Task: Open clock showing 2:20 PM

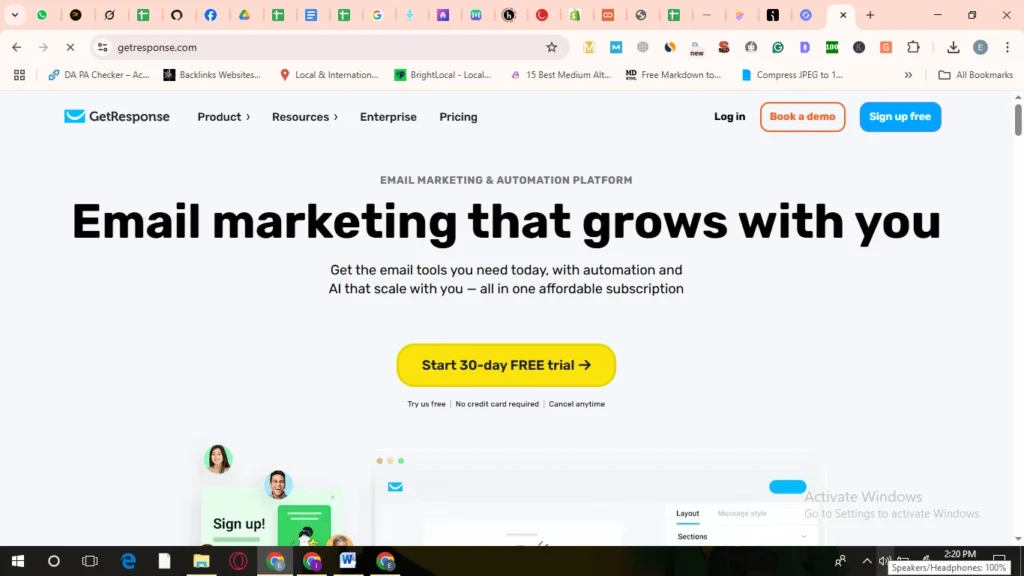Action: pos(960,554)
